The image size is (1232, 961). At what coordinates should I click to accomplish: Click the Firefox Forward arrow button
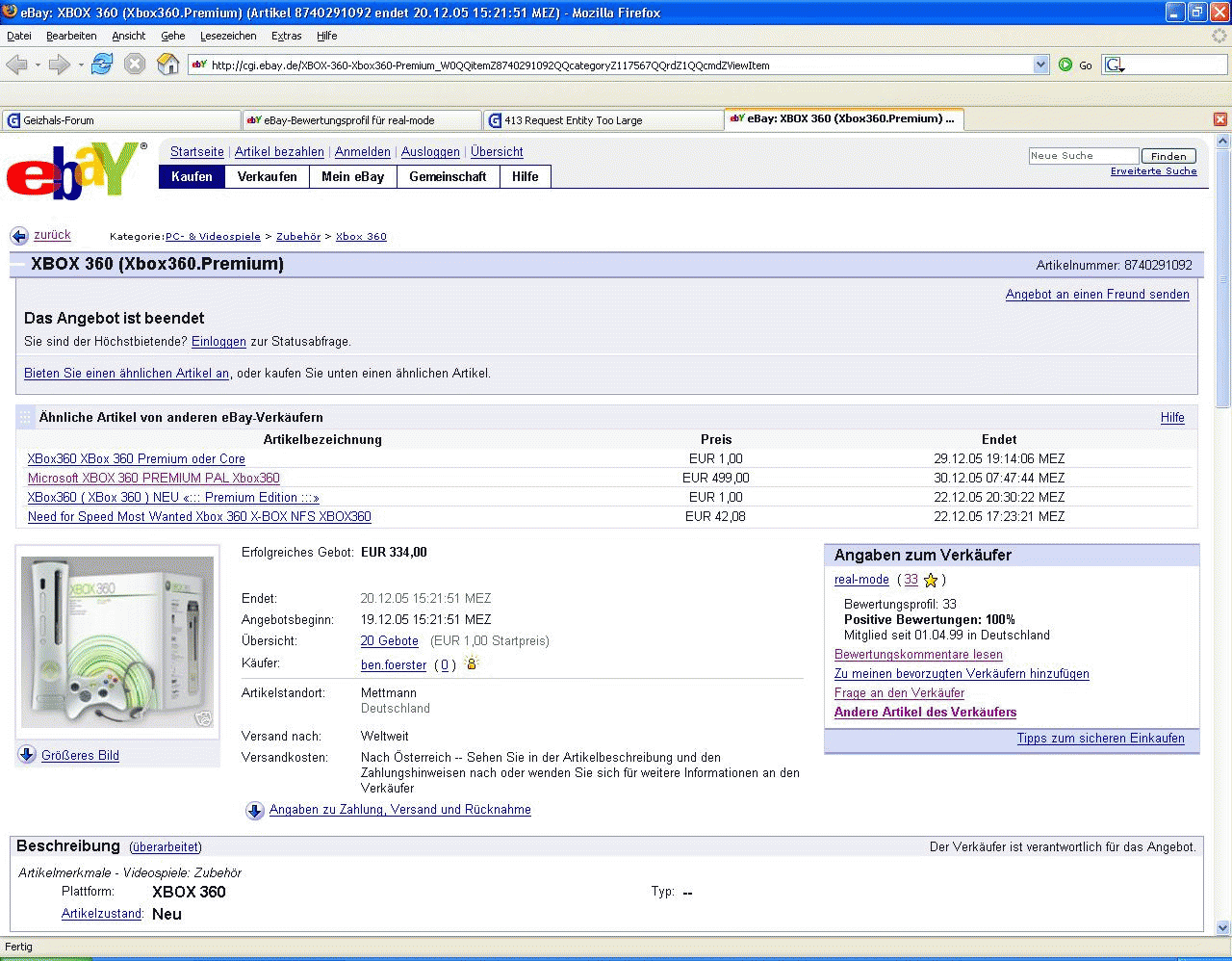point(60,65)
